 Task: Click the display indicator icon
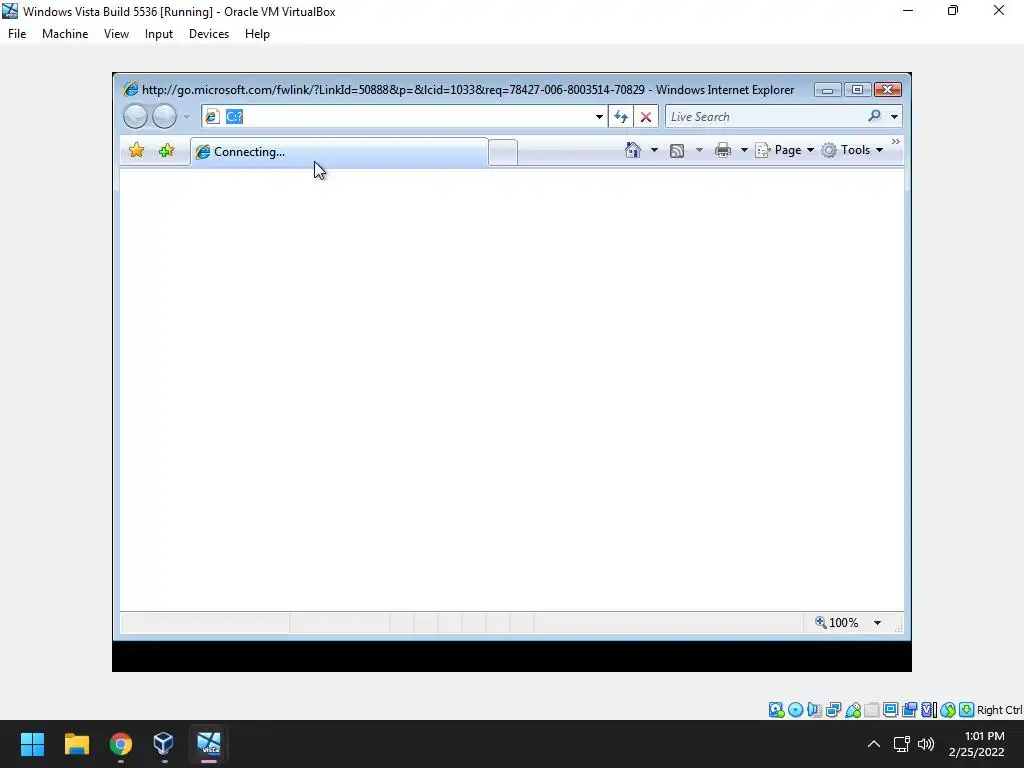click(x=890, y=710)
